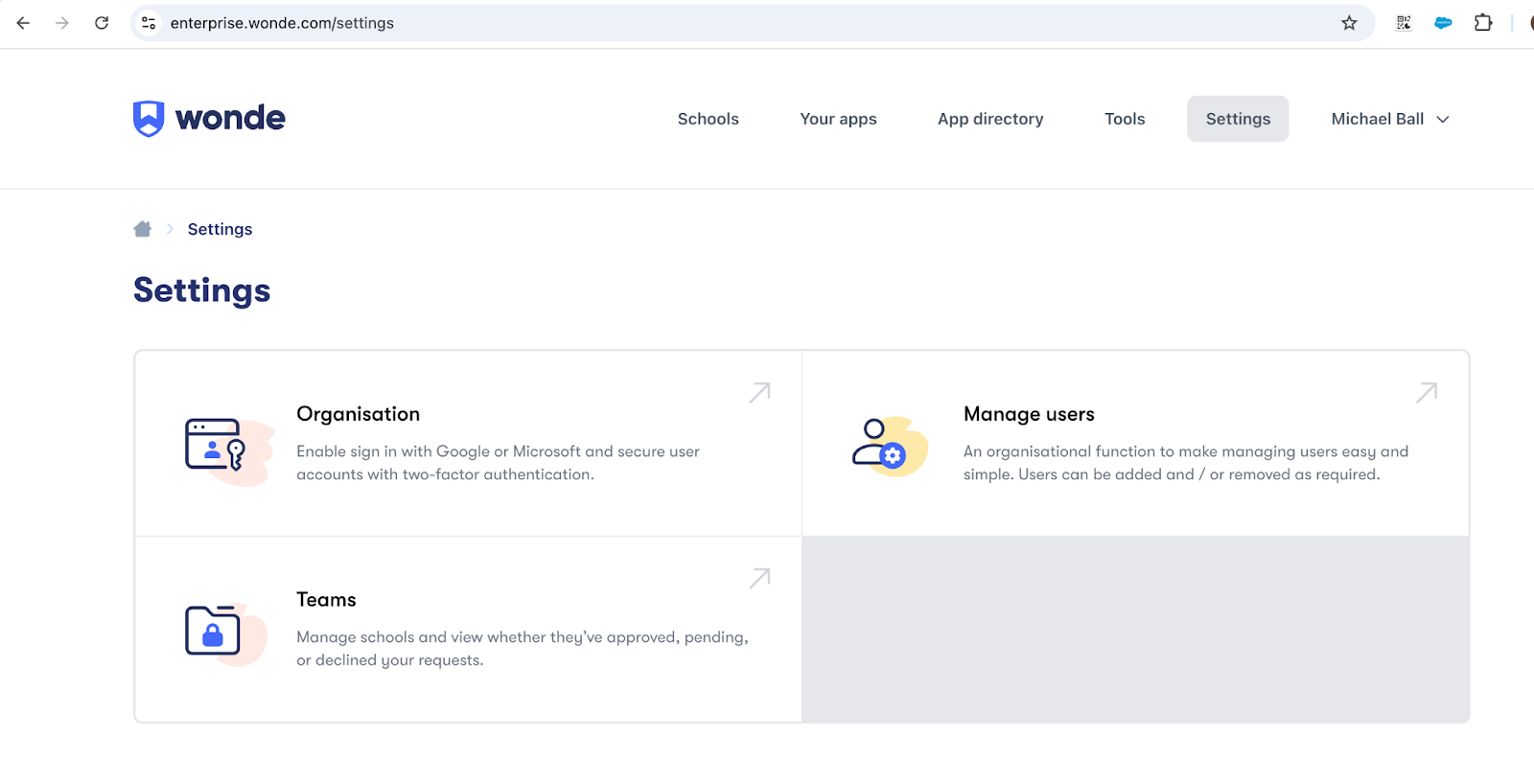This screenshot has width=1534, height=784.
Task: Open the Schools menu item
Action: [708, 119]
